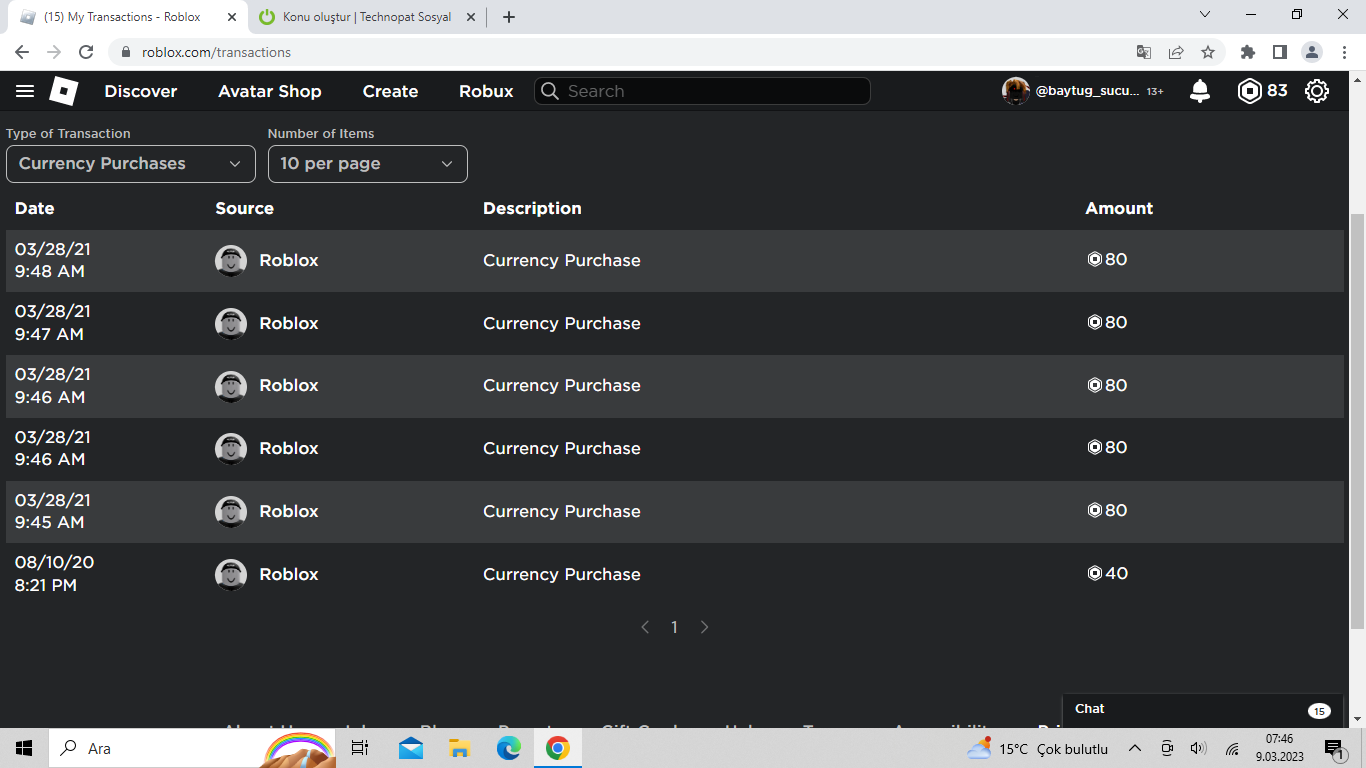This screenshot has width=1366, height=768.
Task: Open the Avatar Shop menu item
Action: (x=270, y=91)
